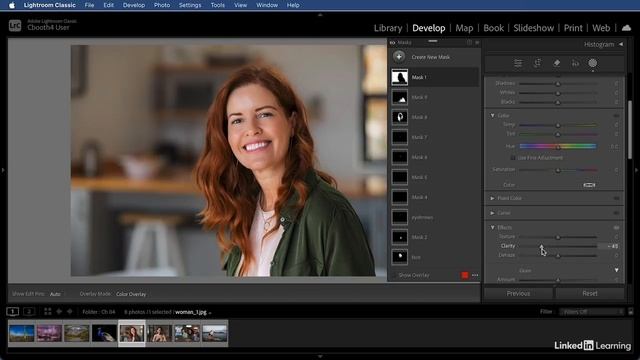Expand the Point Color section

point(492,198)
